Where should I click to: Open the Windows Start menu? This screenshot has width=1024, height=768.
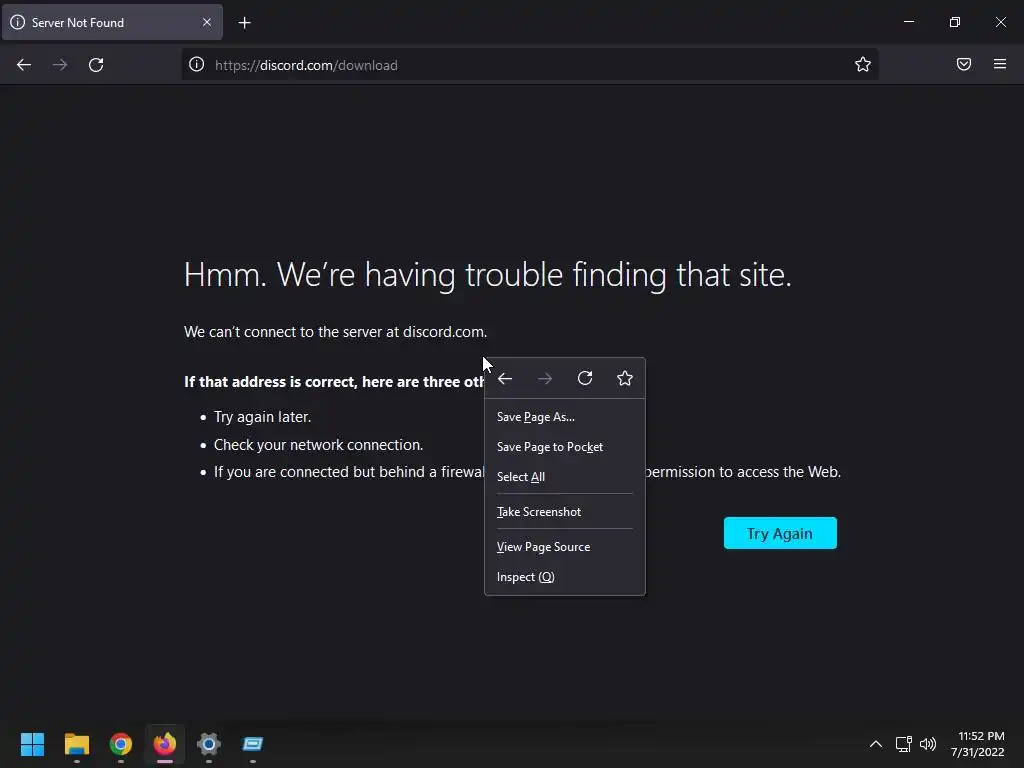pos(32,744)
